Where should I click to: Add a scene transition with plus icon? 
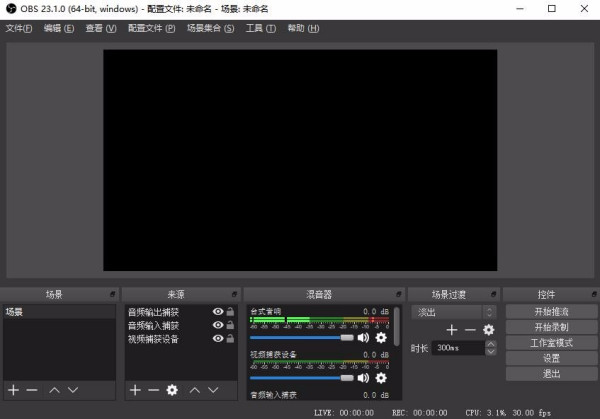(452, 329)
